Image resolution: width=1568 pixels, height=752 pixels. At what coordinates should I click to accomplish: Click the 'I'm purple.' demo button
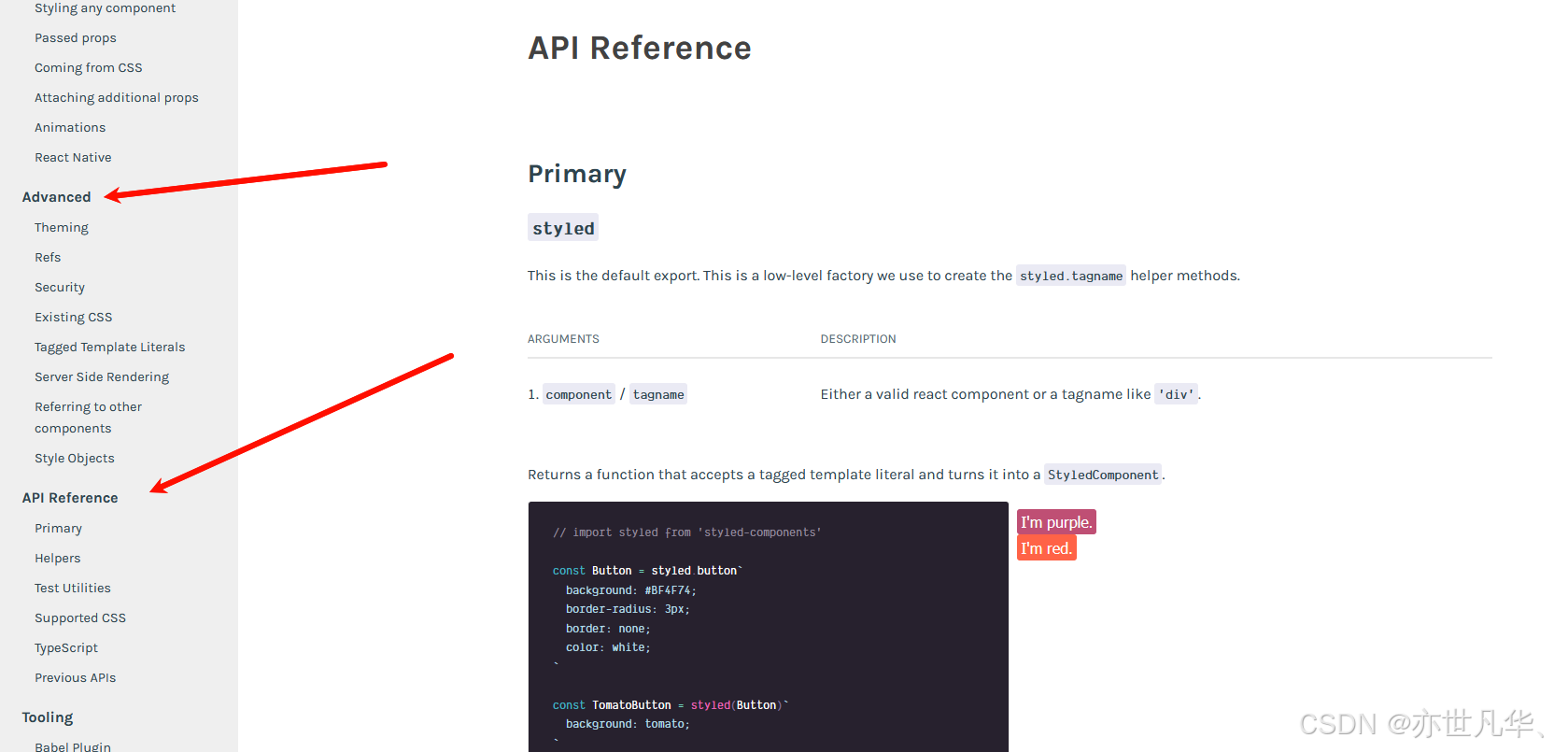pyautogui.click(x=1056, y=522)
